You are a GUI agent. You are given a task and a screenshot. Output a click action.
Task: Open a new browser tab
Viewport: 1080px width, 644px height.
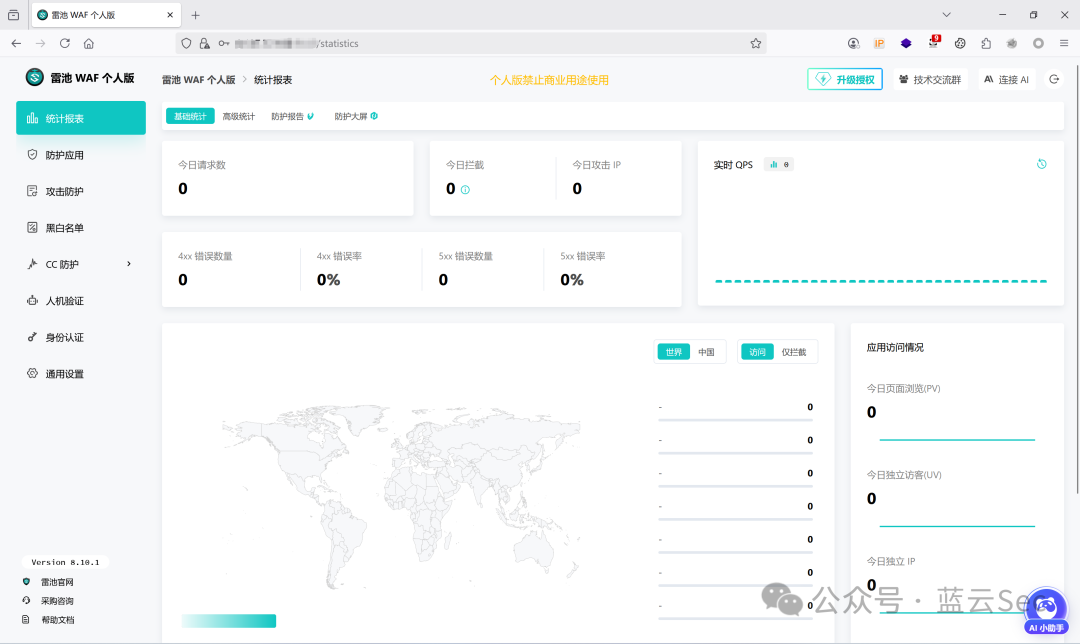click(x=196, y=15)
